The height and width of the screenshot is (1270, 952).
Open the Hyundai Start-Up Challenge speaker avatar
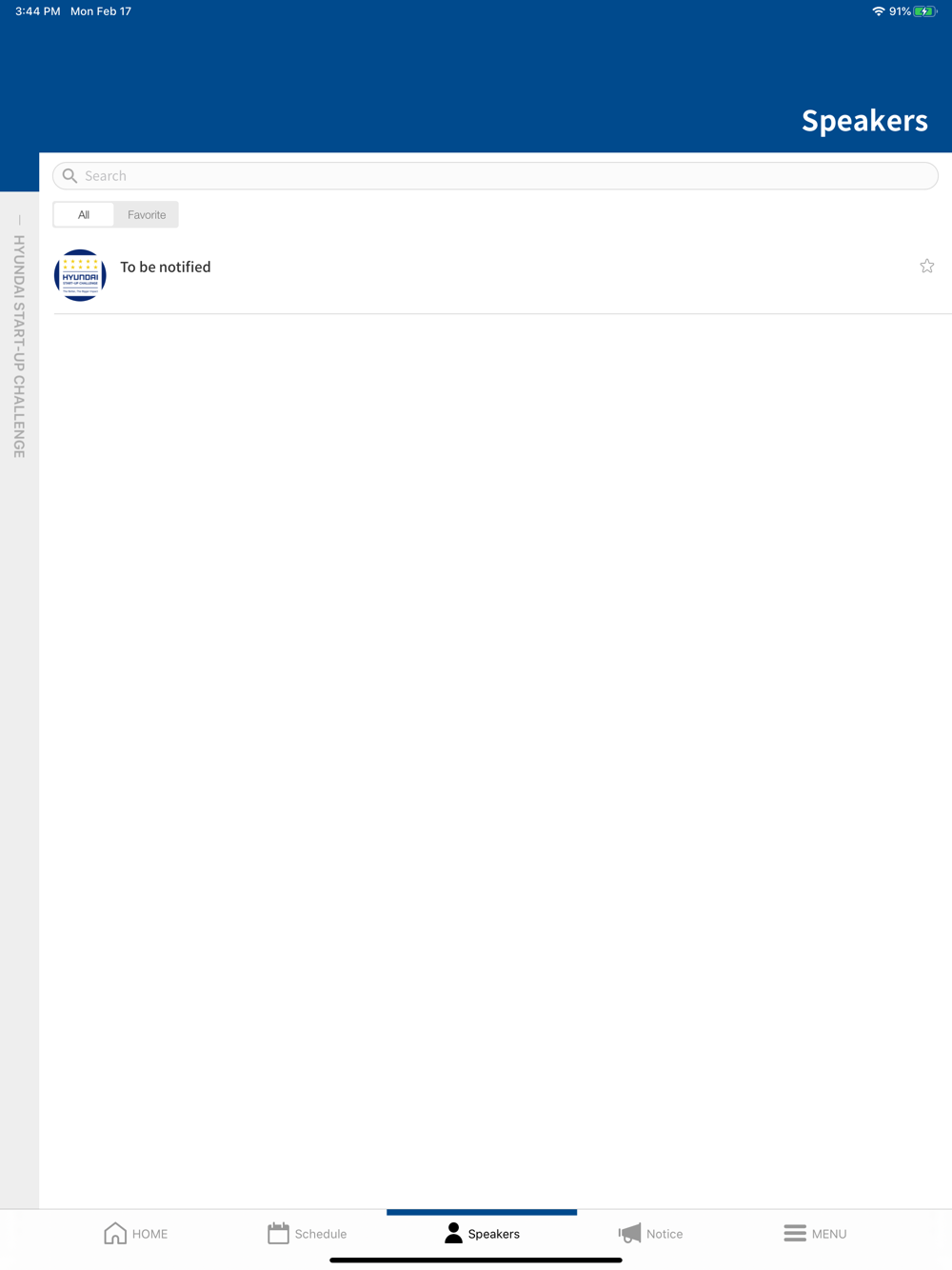tap(80, 275)
